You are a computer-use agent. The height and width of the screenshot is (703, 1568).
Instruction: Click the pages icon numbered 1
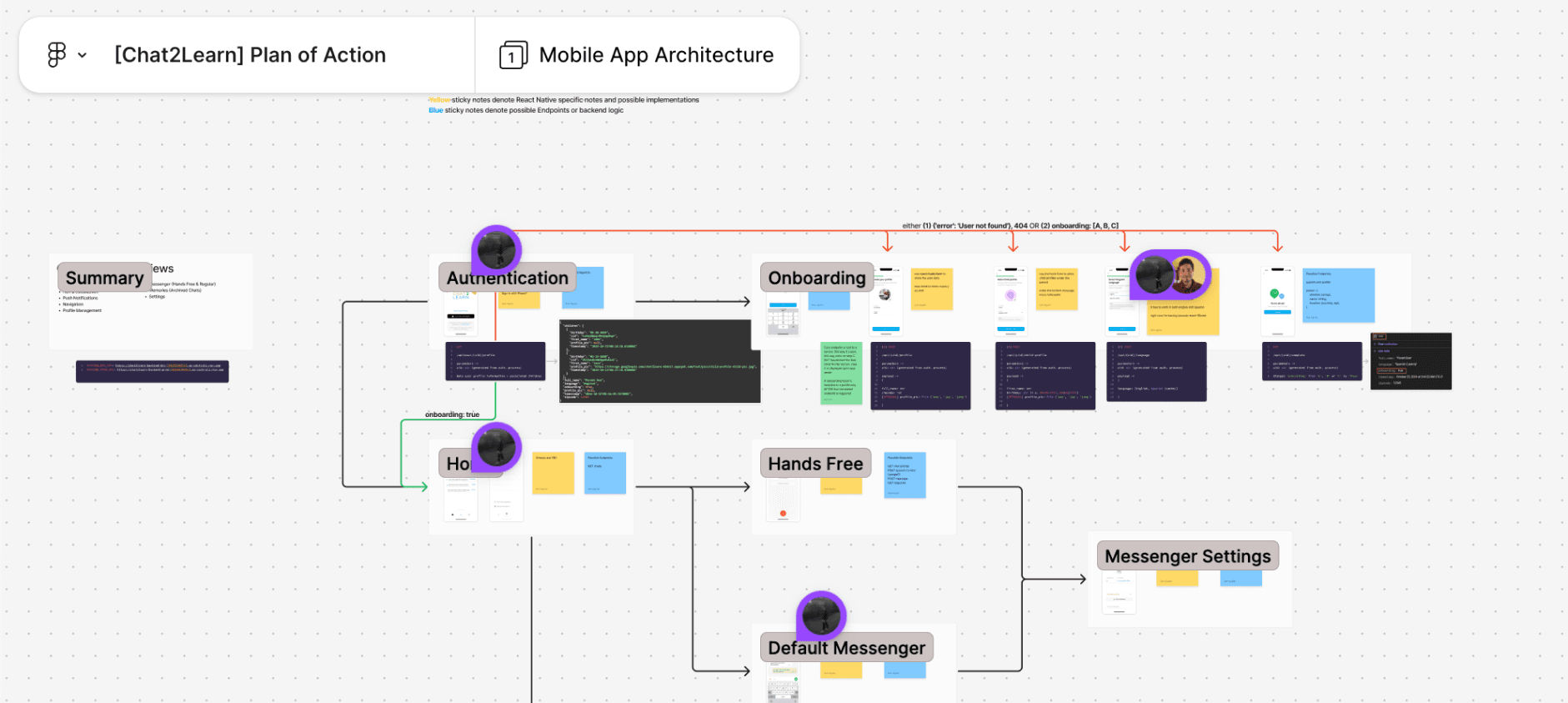click(513, 56)
